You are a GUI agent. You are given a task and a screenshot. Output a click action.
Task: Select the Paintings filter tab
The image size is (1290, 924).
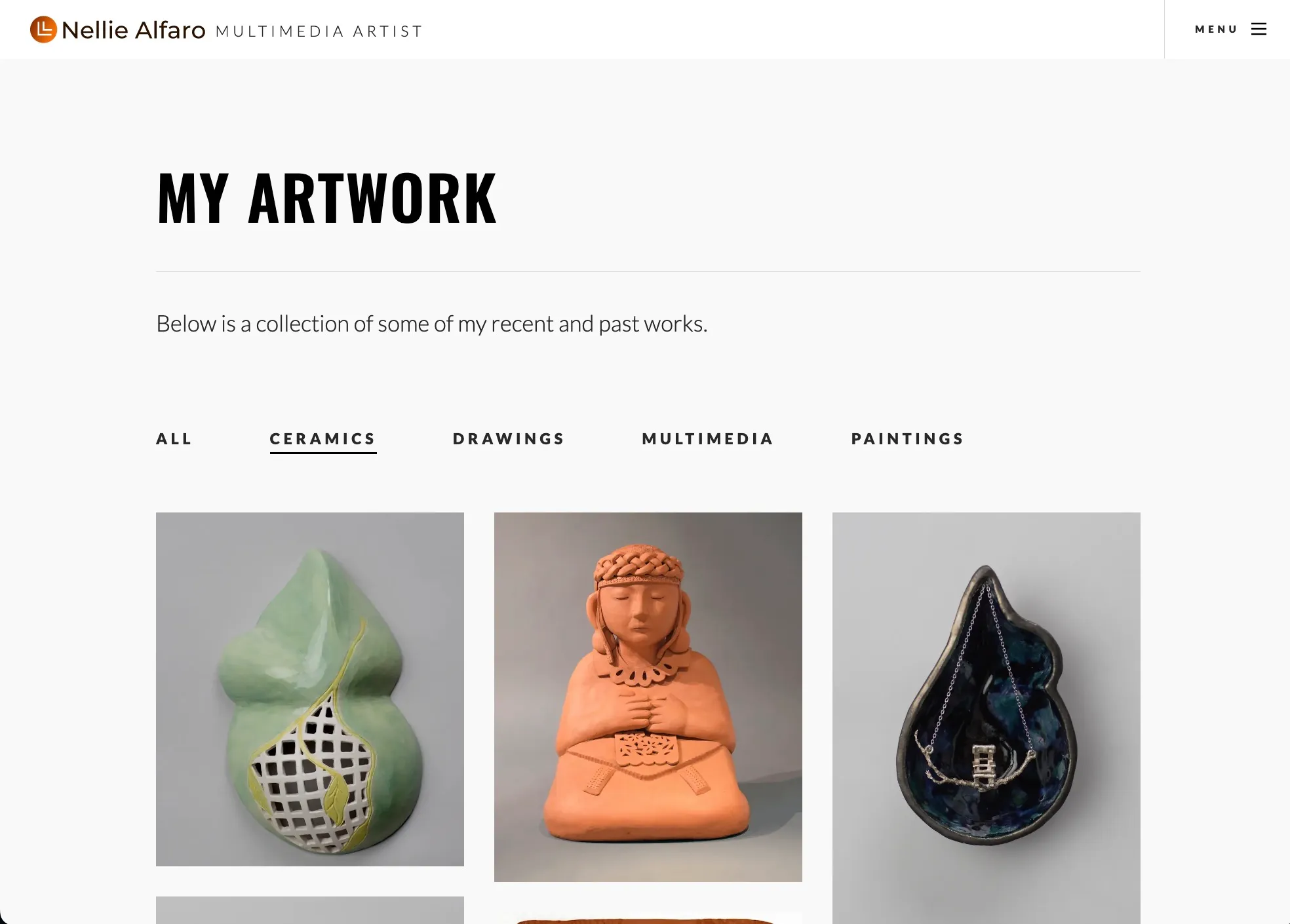click(908, 439)
